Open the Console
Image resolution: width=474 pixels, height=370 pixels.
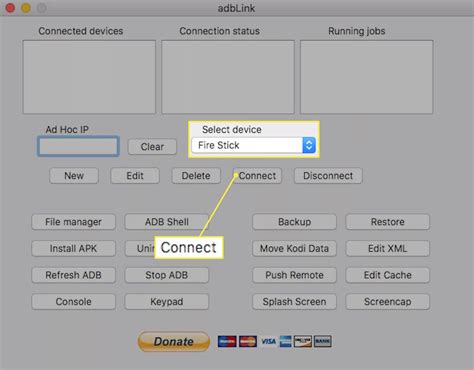[74, 302]
